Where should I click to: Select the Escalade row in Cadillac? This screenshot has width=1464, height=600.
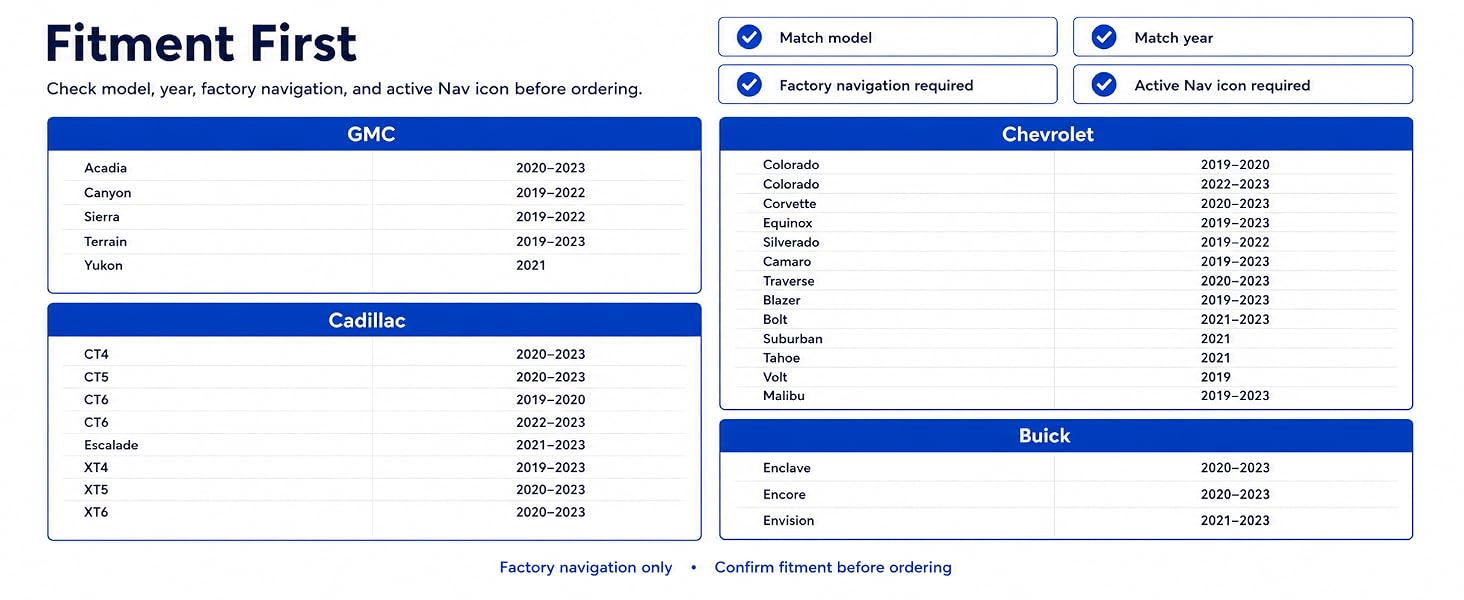374,445
